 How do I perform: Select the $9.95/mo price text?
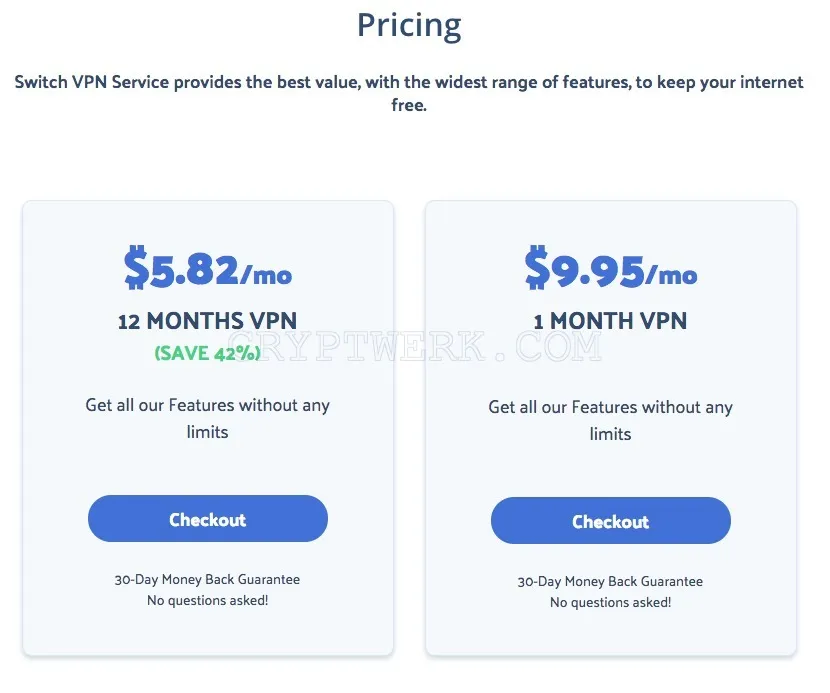coord(610,268)
